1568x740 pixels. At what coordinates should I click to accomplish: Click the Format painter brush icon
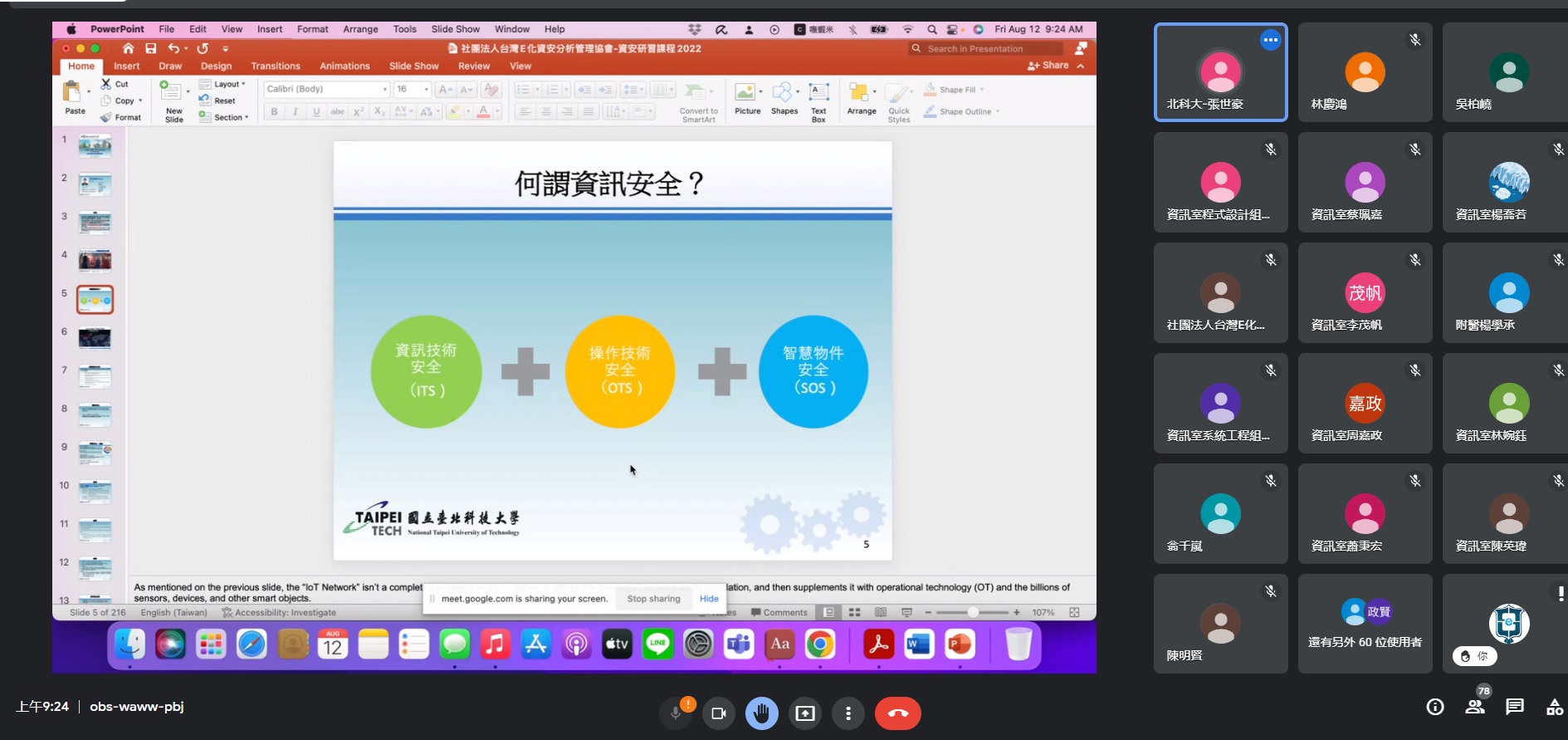[x=106, y=117]
